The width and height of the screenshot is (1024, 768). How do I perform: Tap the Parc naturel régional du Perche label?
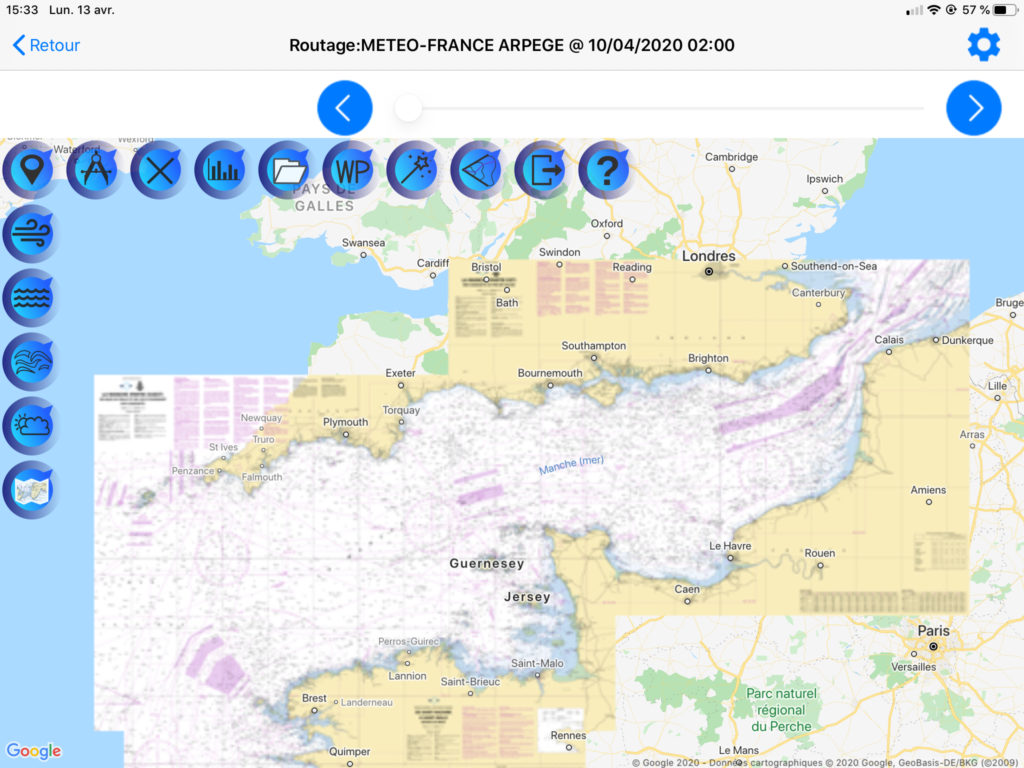point(781,710)
